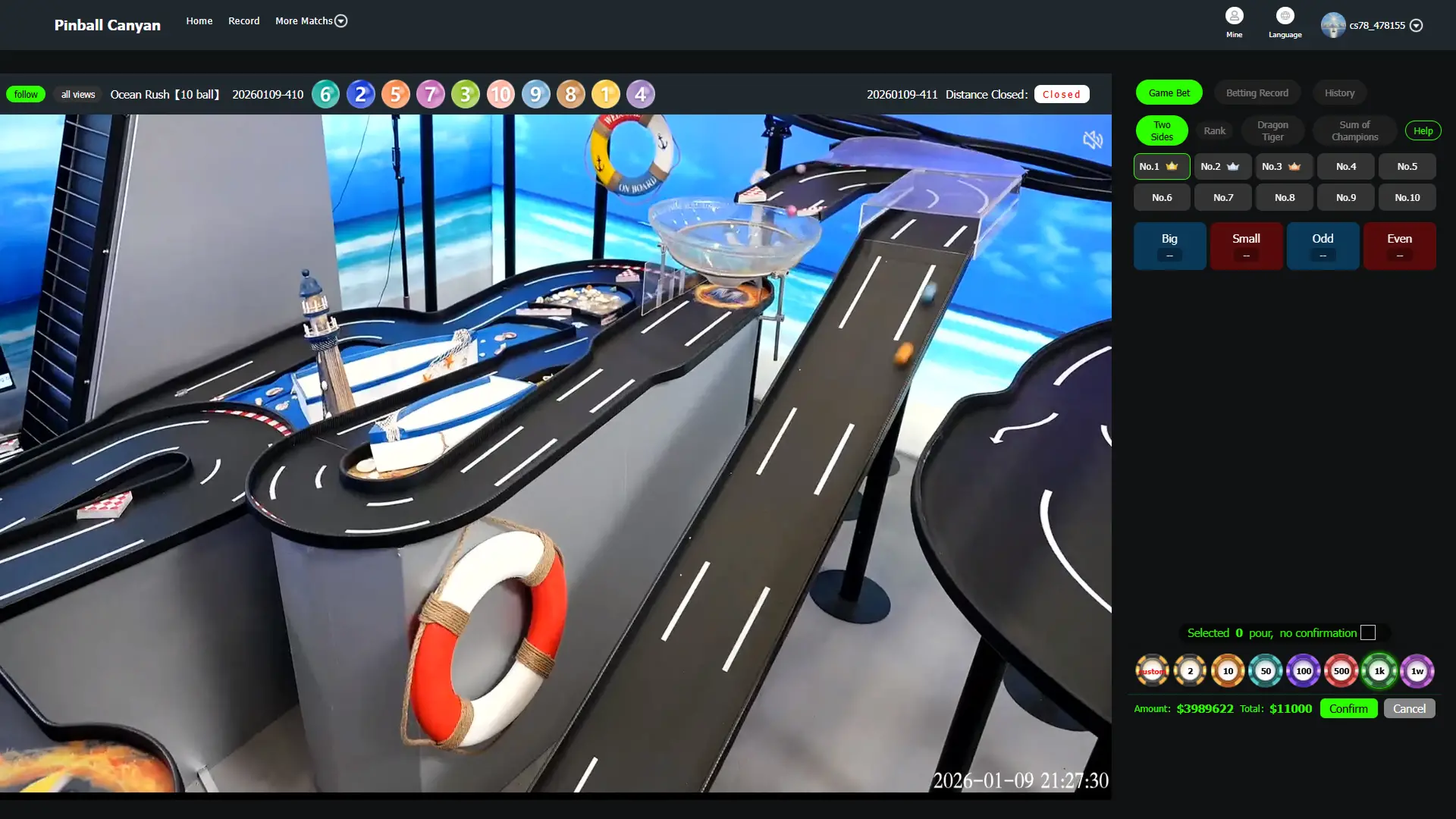Viewport: 1456px width, 819px height.
Task: Pick the 500 betting chip
Action: (1341, 671)
